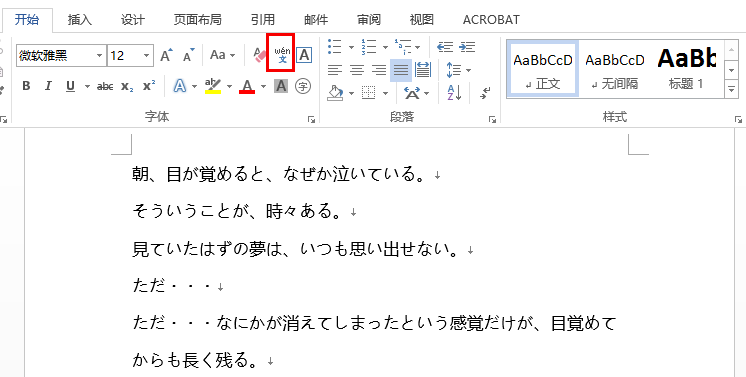746x377 pixels.
Task: Expand numbering library dropdown arrow
Action: (x=385, y=47)
